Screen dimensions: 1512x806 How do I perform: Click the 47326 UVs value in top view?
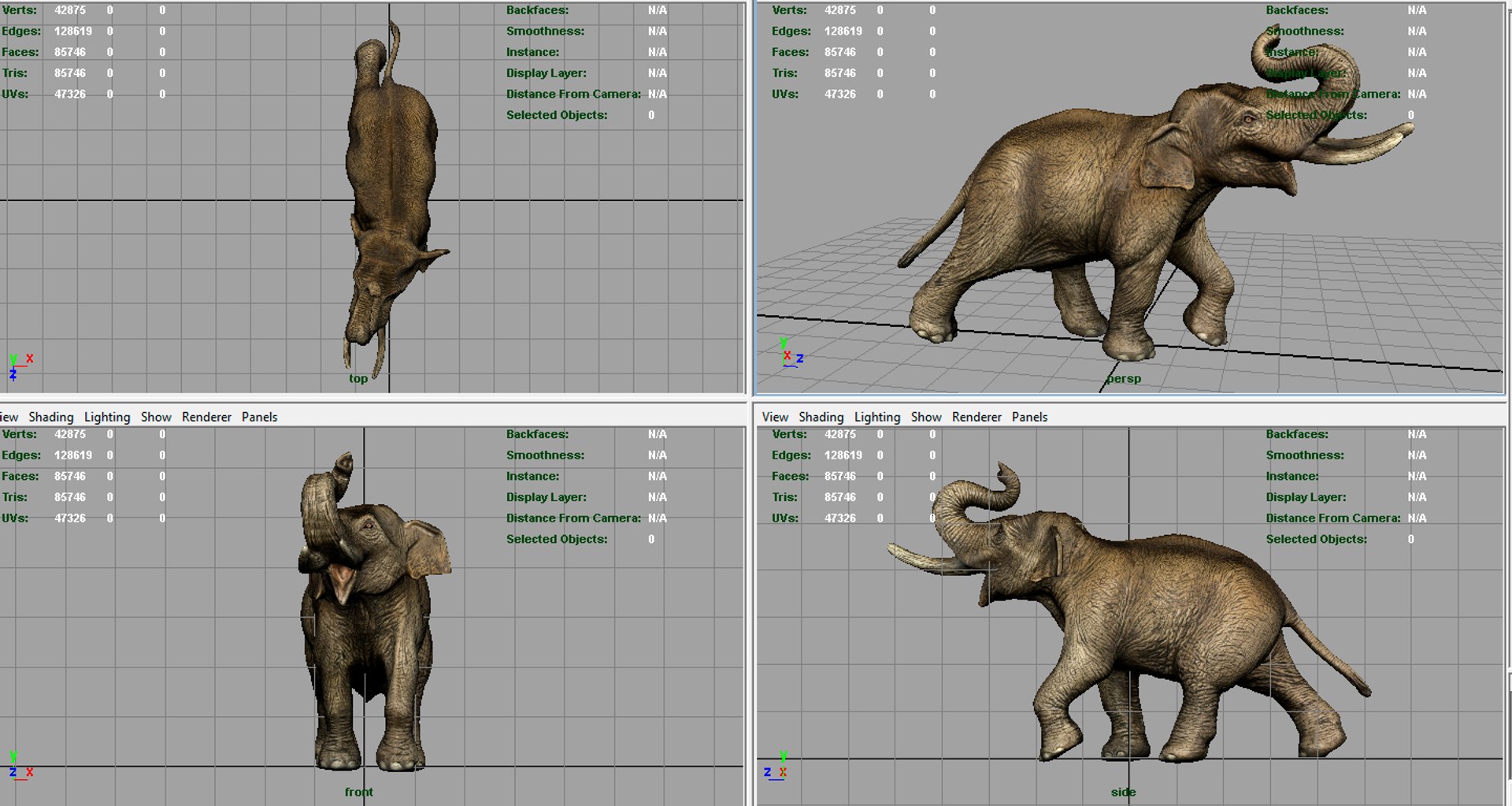[70, 94]
